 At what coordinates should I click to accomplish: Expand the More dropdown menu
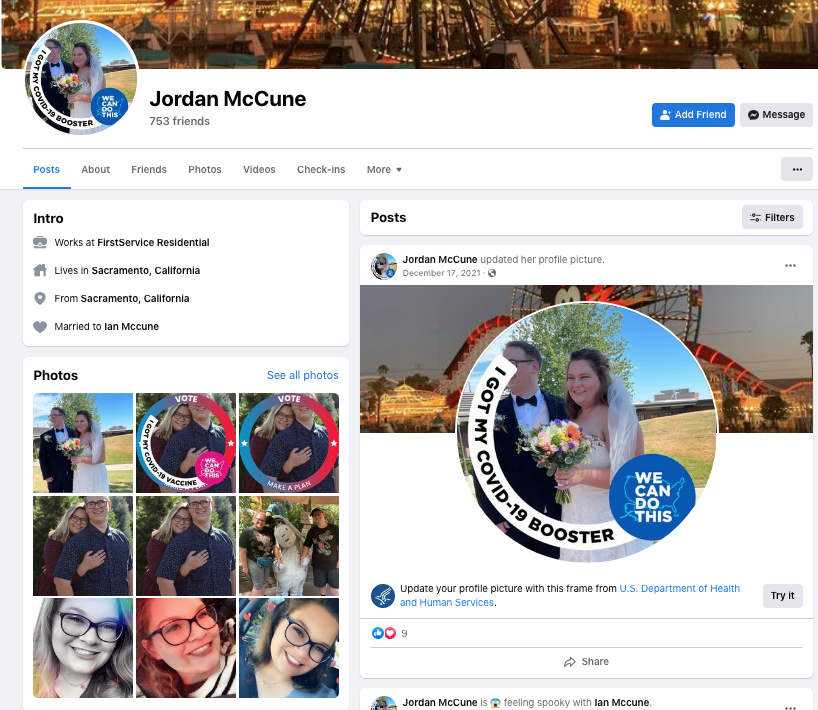[x=384, y=170]
